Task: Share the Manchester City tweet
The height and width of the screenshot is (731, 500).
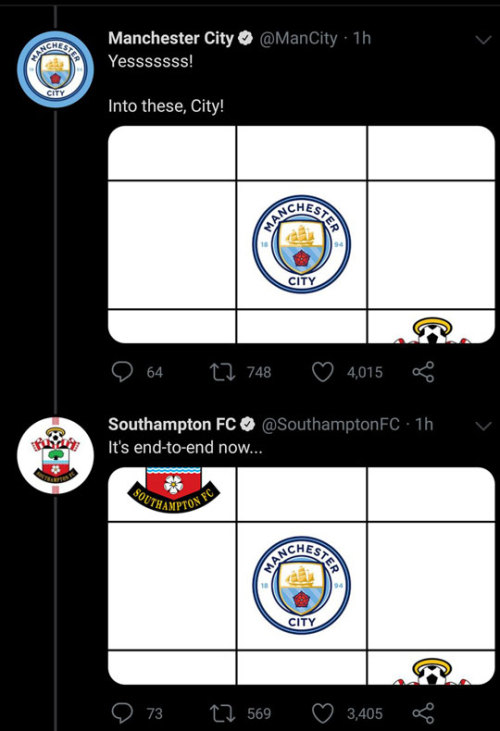Action: tap(424, 372)
